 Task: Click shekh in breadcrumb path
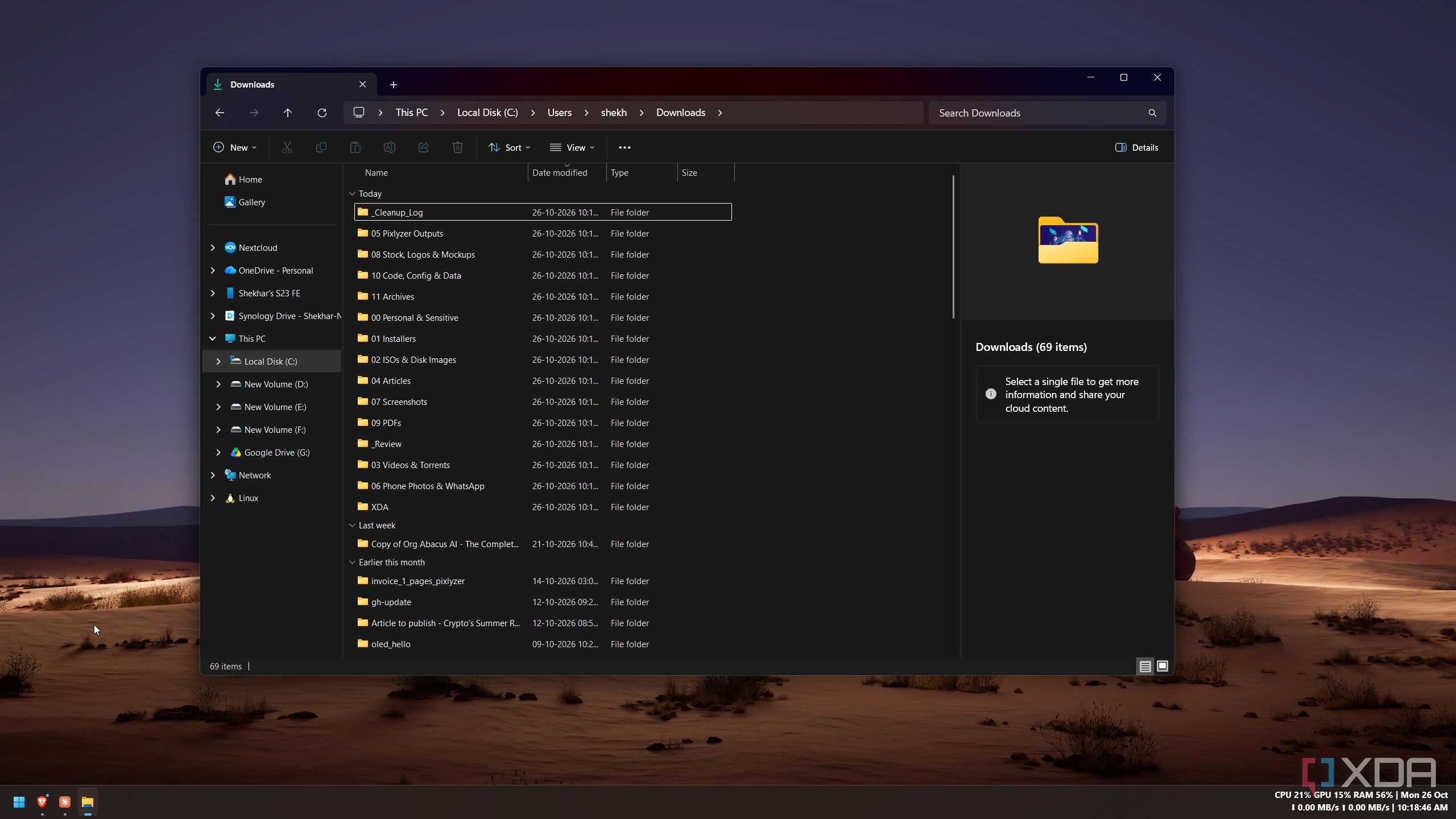[614, 113]
